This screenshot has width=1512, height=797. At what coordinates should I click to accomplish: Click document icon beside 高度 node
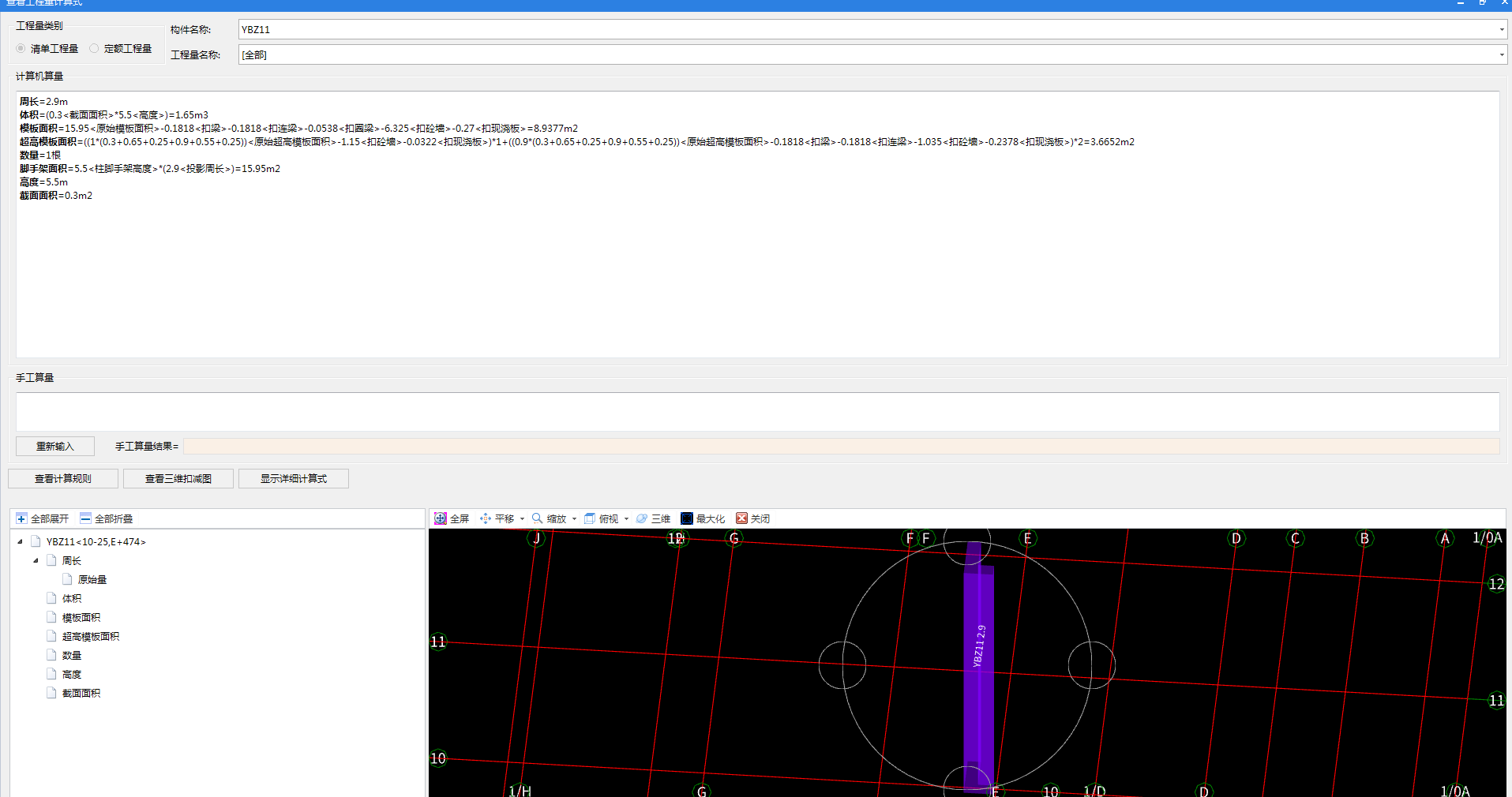tap(51, 674)
